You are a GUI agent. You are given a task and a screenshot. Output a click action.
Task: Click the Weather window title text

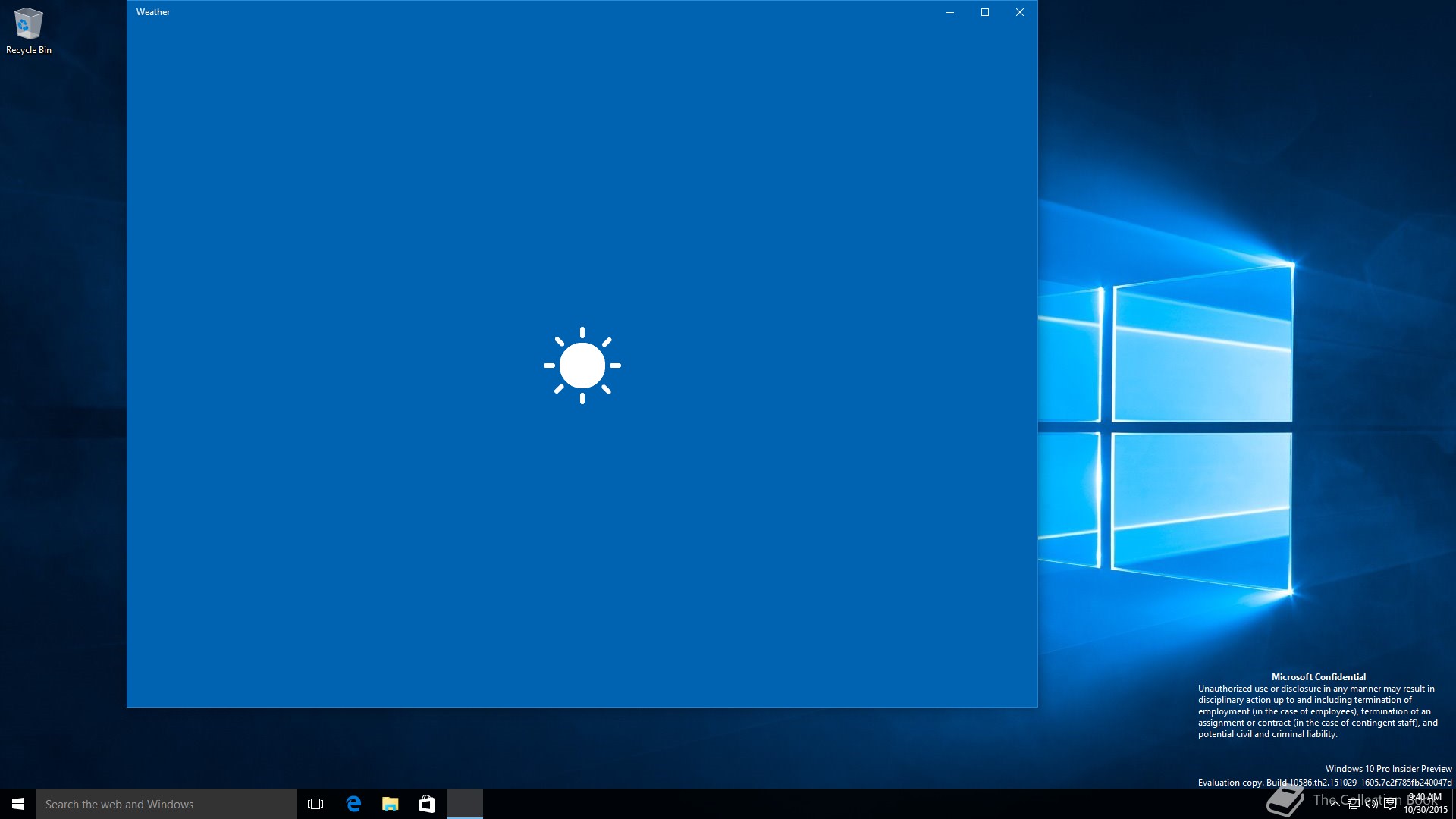tap(153, 12)
